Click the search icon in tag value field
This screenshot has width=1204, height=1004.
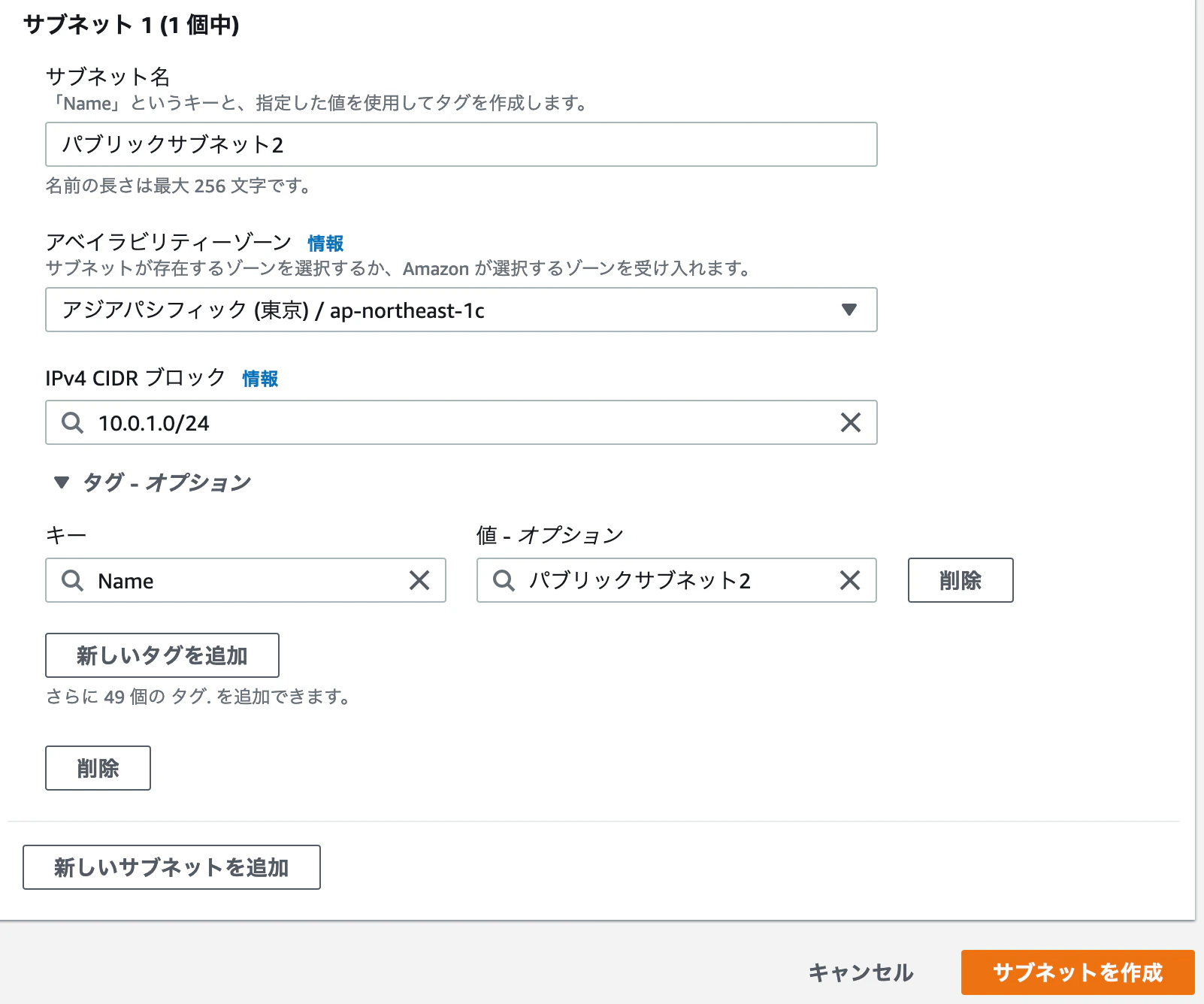[504, 580]
